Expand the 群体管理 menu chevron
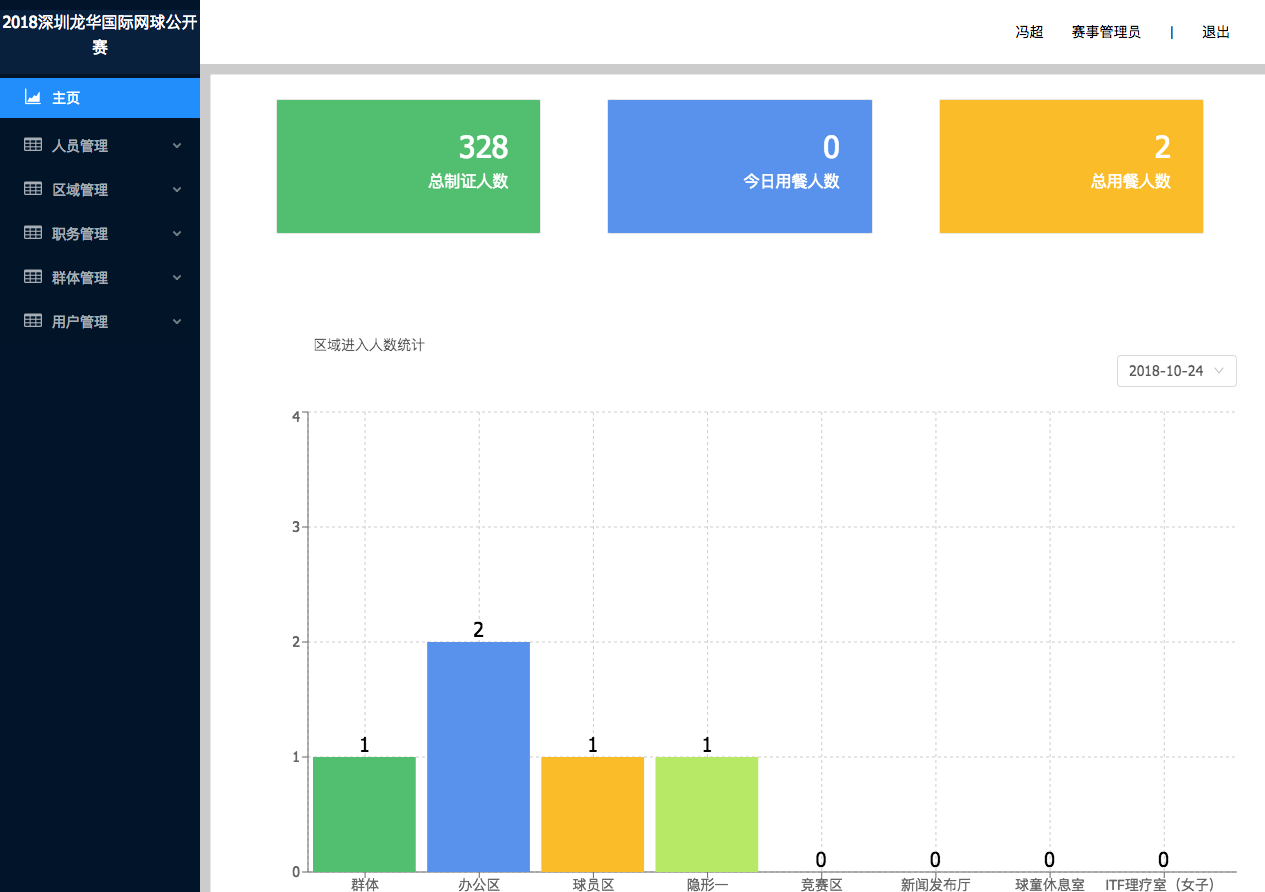This screenshot has width=1265, height=892. 177,278
